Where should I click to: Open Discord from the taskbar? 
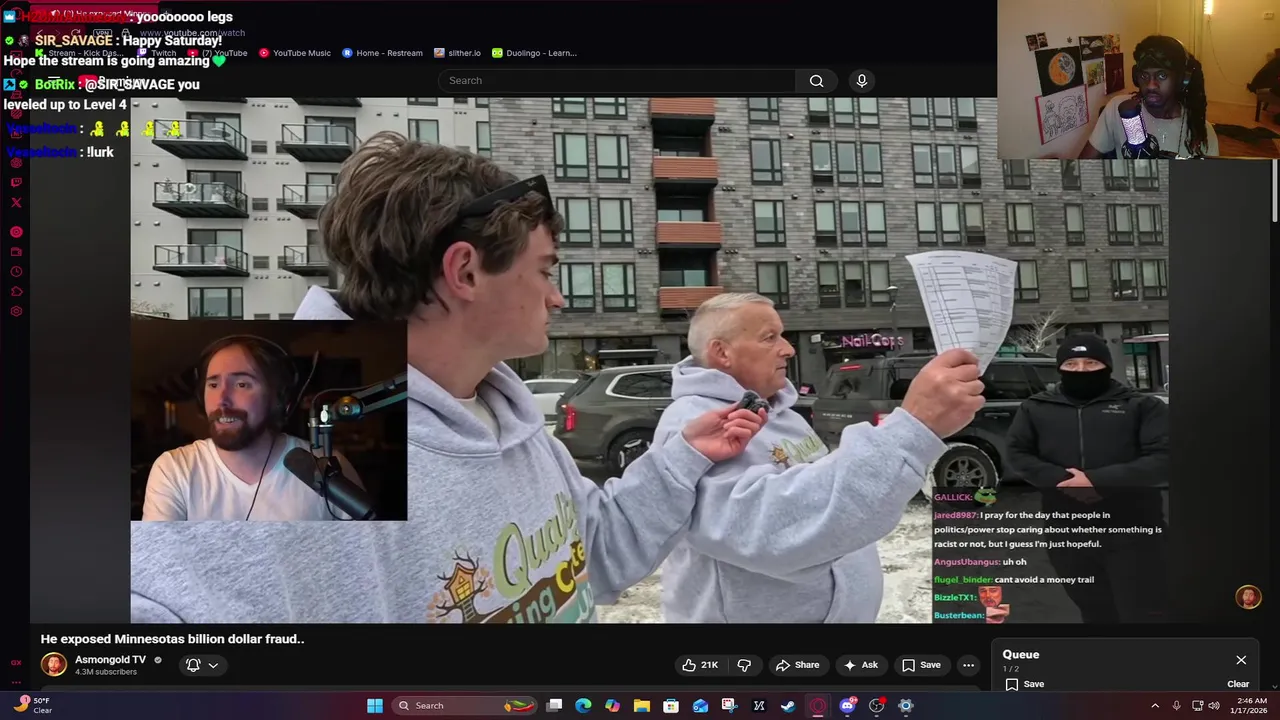(847, 706)
